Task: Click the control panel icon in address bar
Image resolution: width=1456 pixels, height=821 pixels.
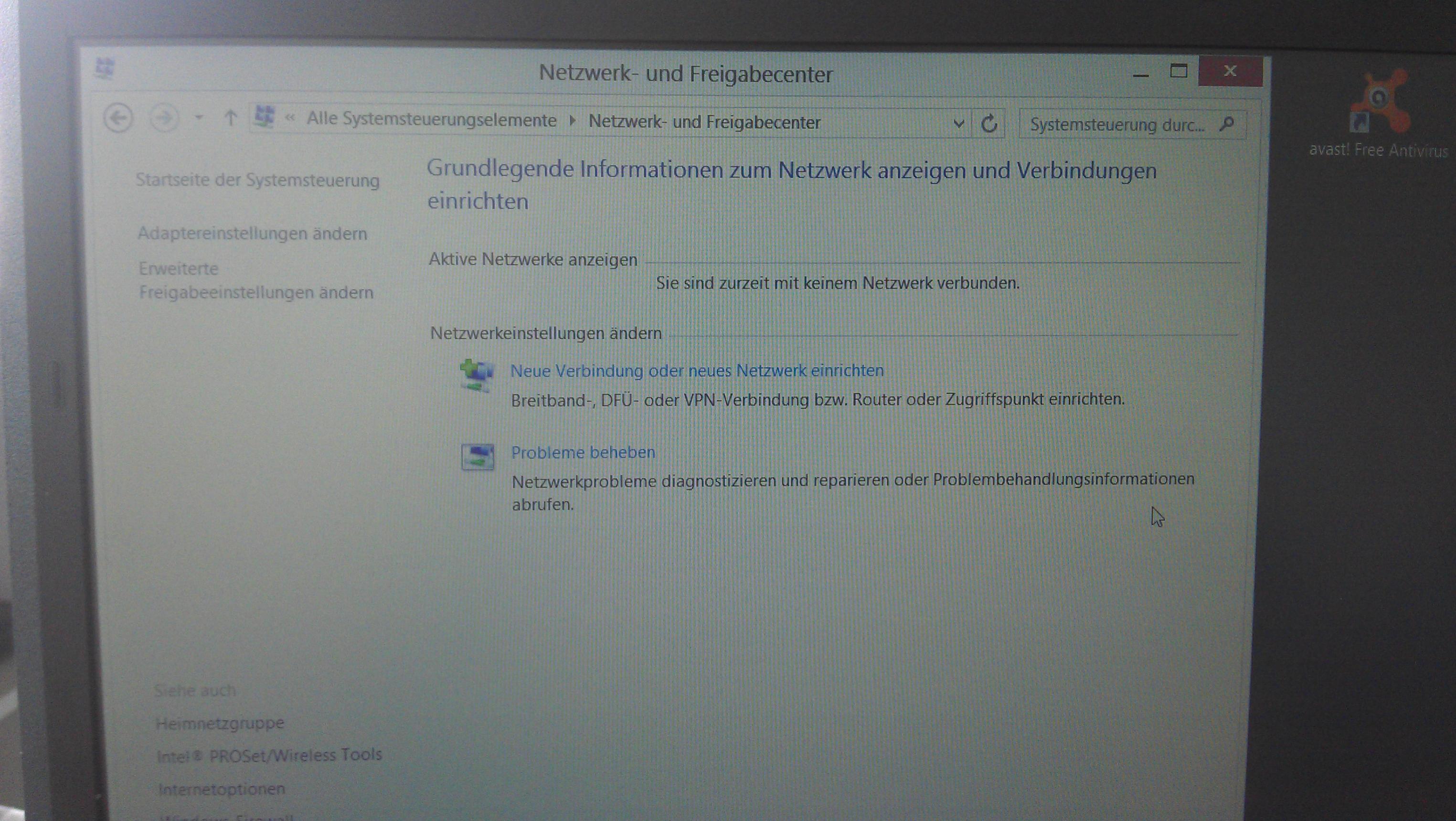Action: (265, 117)
